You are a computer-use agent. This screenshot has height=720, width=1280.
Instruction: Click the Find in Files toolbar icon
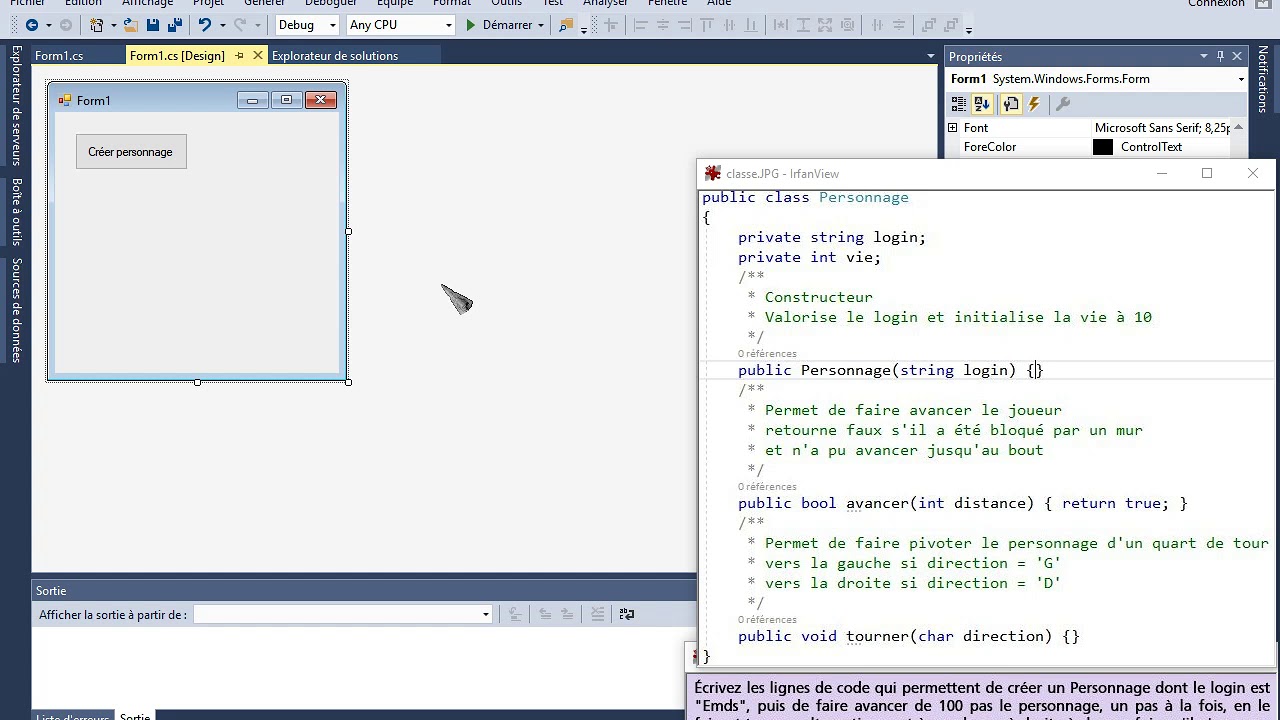pos(567,25)
